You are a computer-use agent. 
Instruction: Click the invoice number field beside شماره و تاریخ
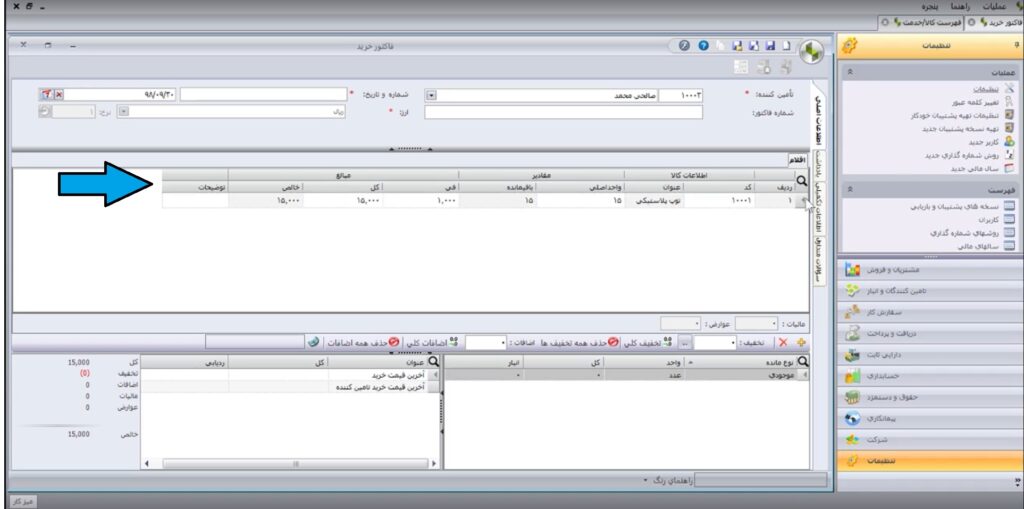click(263, 95)
